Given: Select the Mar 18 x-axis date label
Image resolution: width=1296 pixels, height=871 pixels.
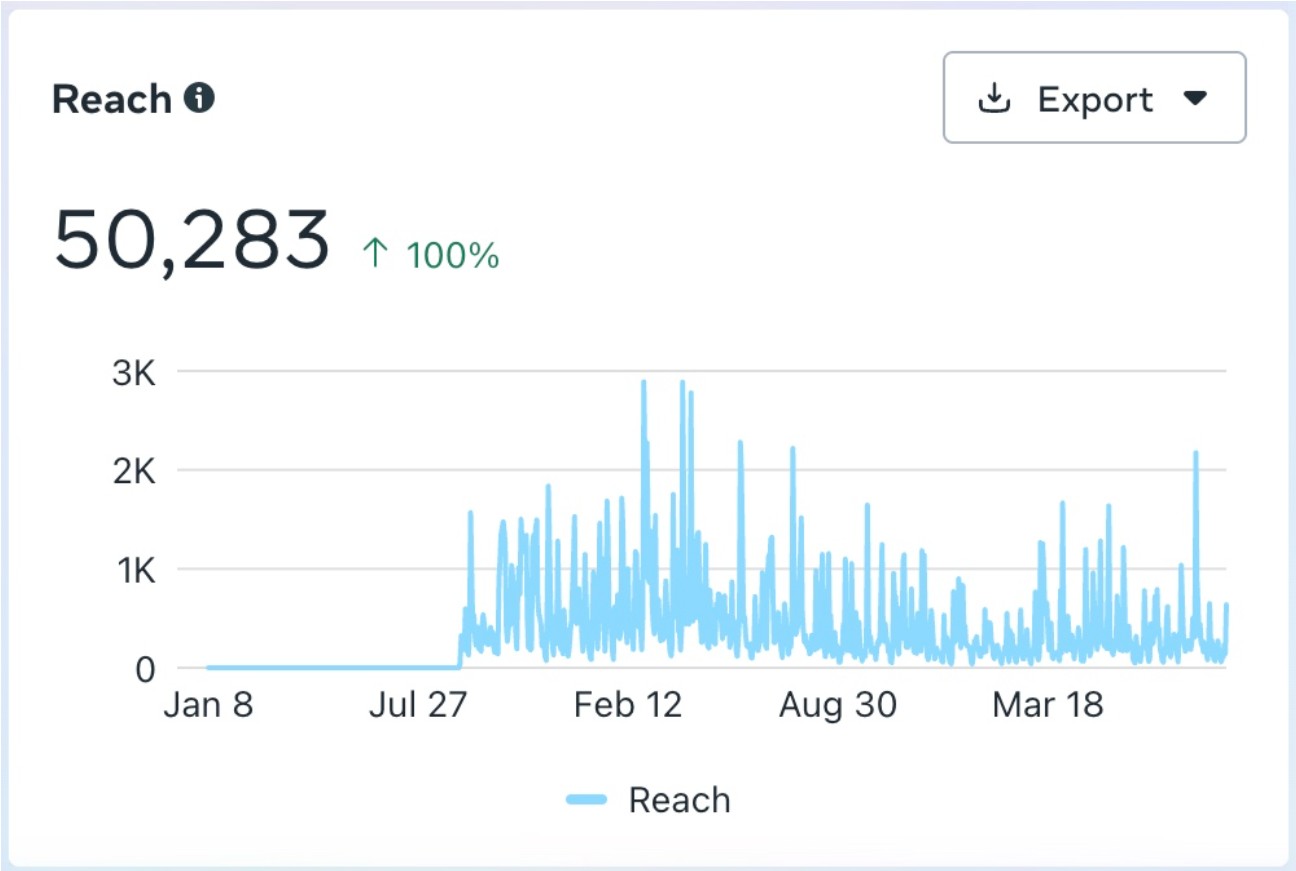Looking at the screenshot, I should pos(1047,705).
